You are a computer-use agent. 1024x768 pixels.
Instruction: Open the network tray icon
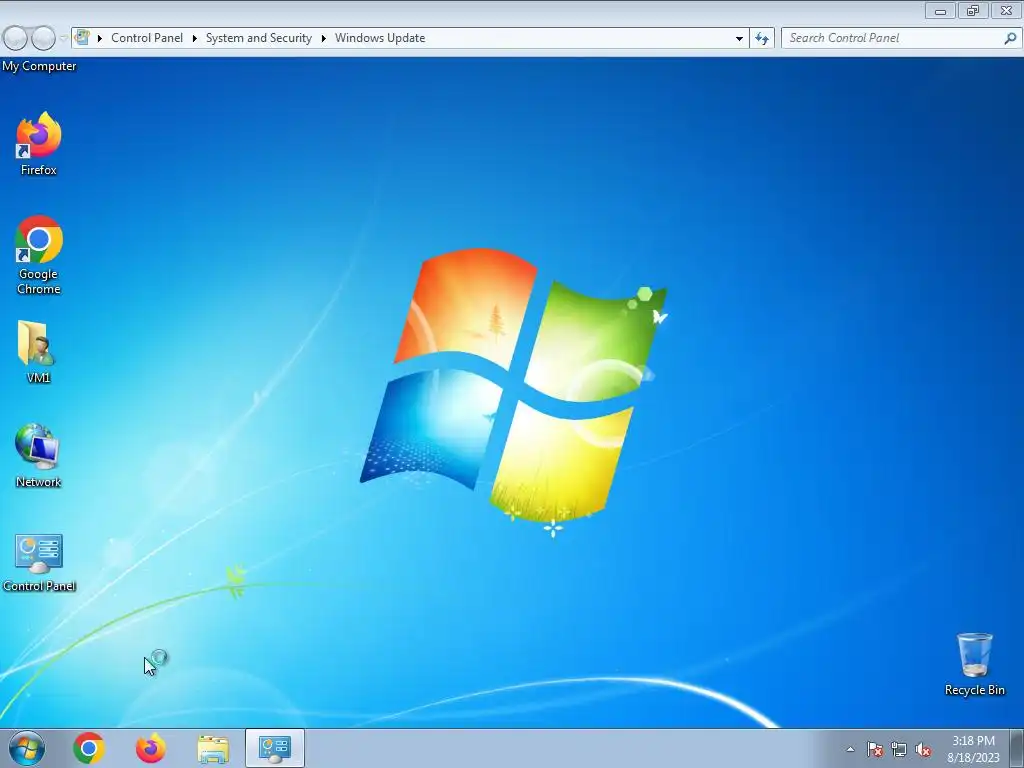point(899,749)
